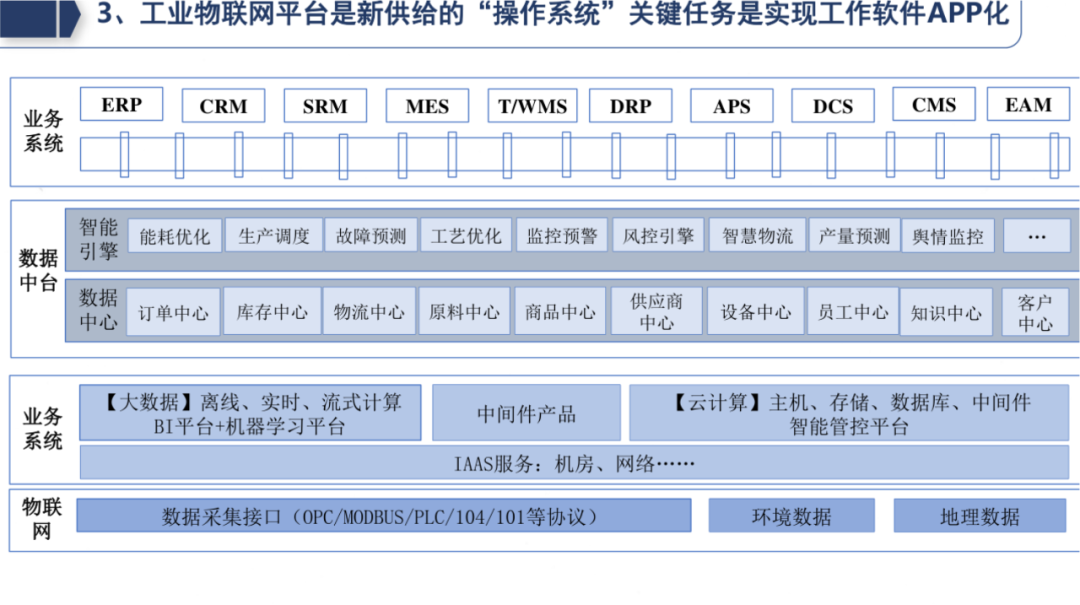The width and height of the screenshot is (1080, 605).
Task: Open the 舆情监控 engine module
Action: click(947, 235)
